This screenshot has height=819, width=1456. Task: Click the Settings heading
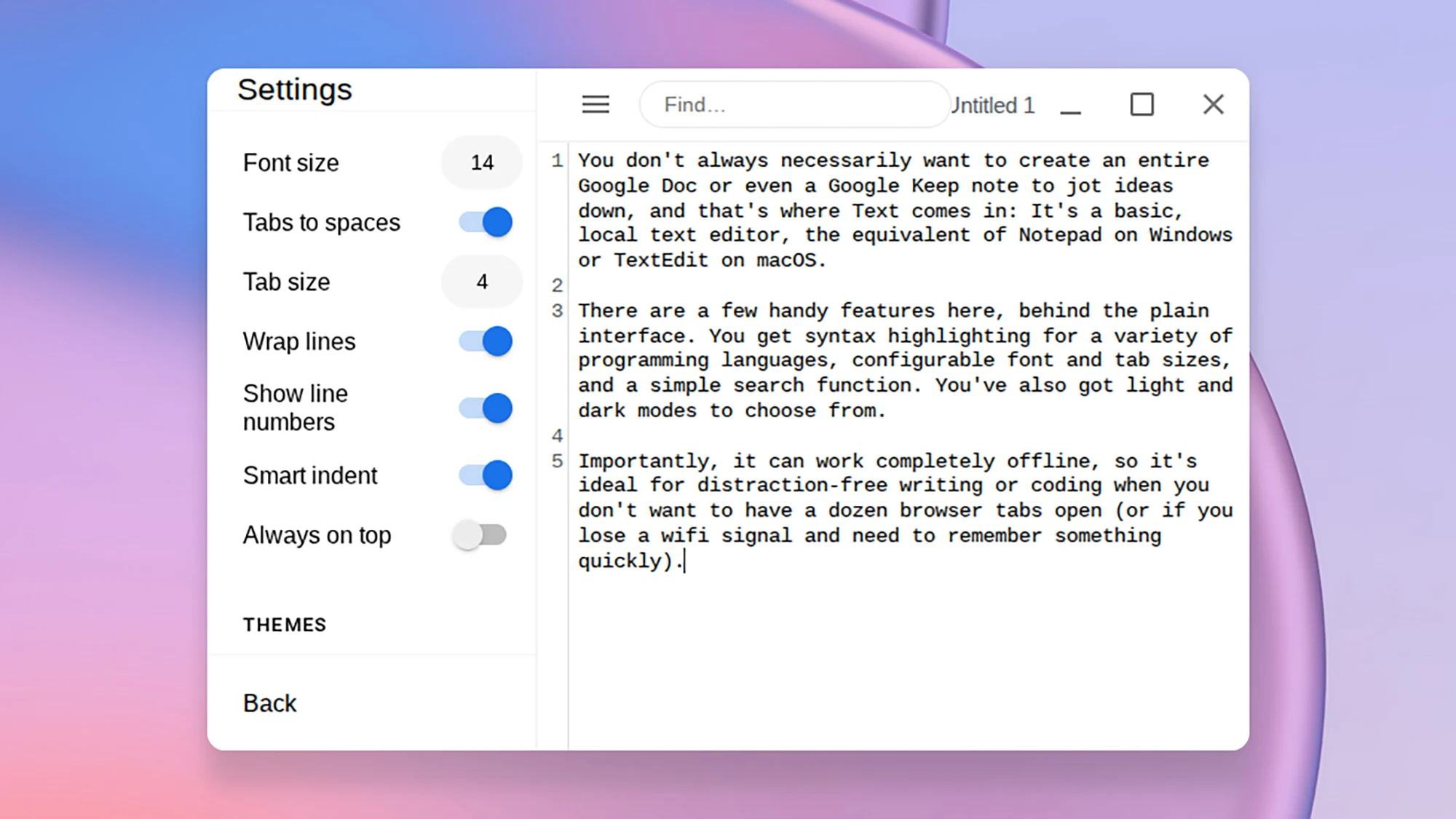point(294,90)
